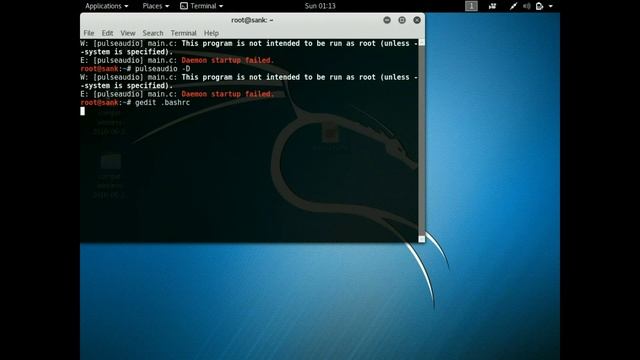Viewport: 640px width, 360px height.
Task: Click the 'gedit .bashrc' command text
Action: click(162, 102)
